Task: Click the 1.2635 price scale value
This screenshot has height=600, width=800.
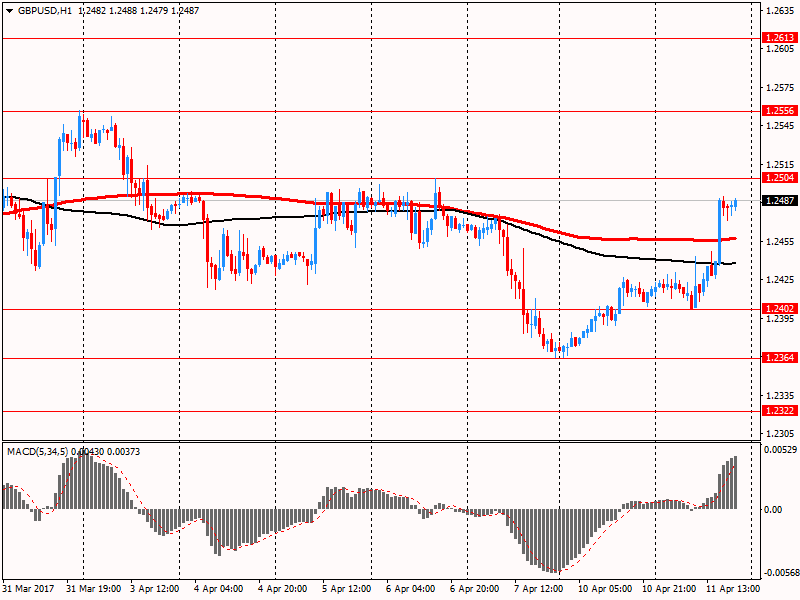Action: coord(780,10)
